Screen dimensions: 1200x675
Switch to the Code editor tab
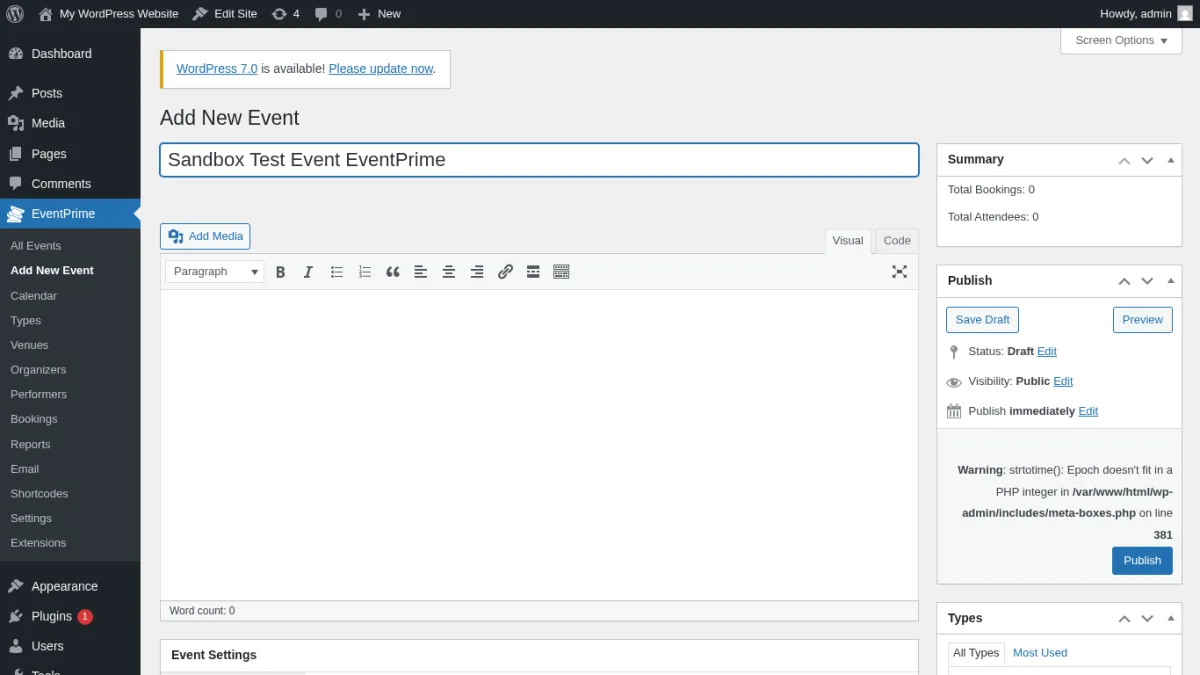(897, 241)
